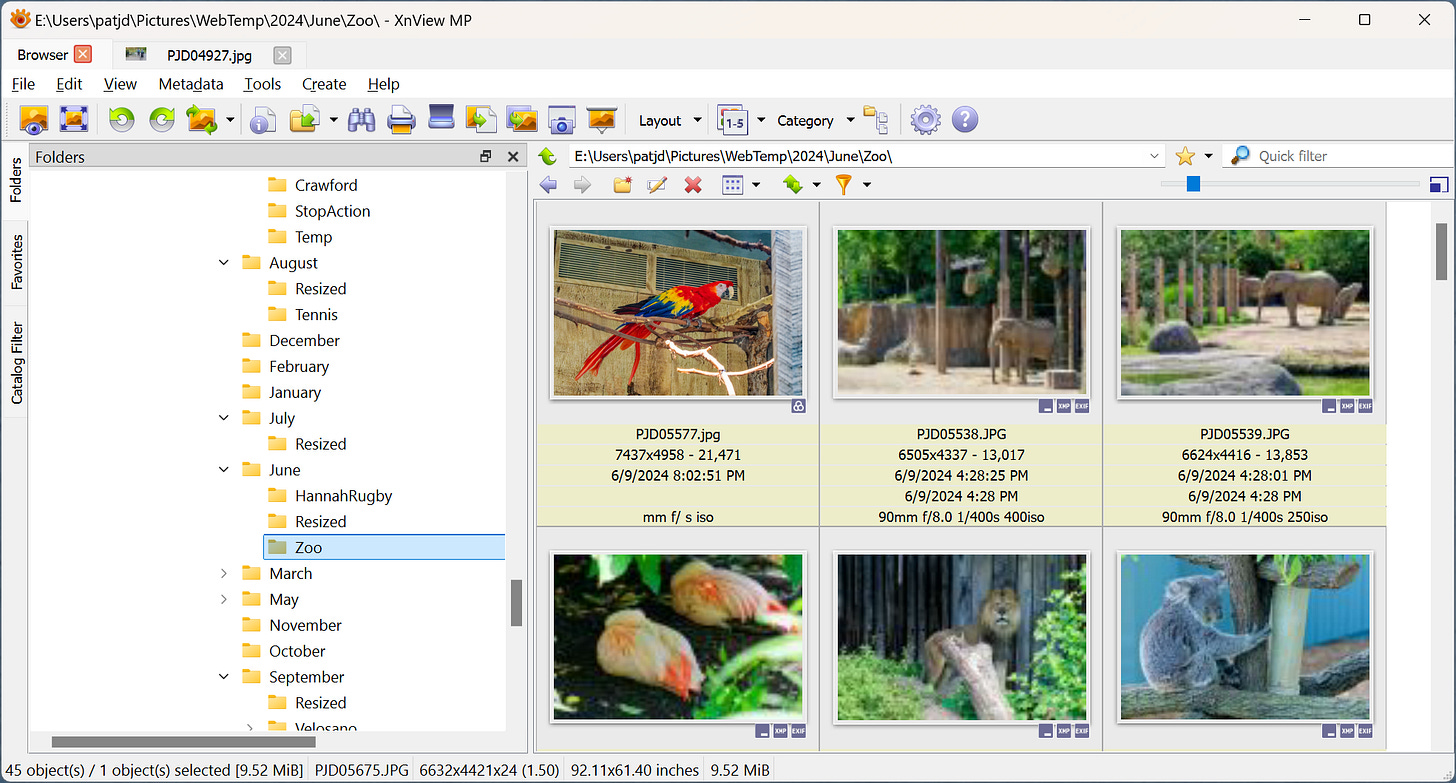Image resolution: width=1456 pixels, height=783 pixels.
Task: Delete selected file with red X
Action: coord(692,184)
